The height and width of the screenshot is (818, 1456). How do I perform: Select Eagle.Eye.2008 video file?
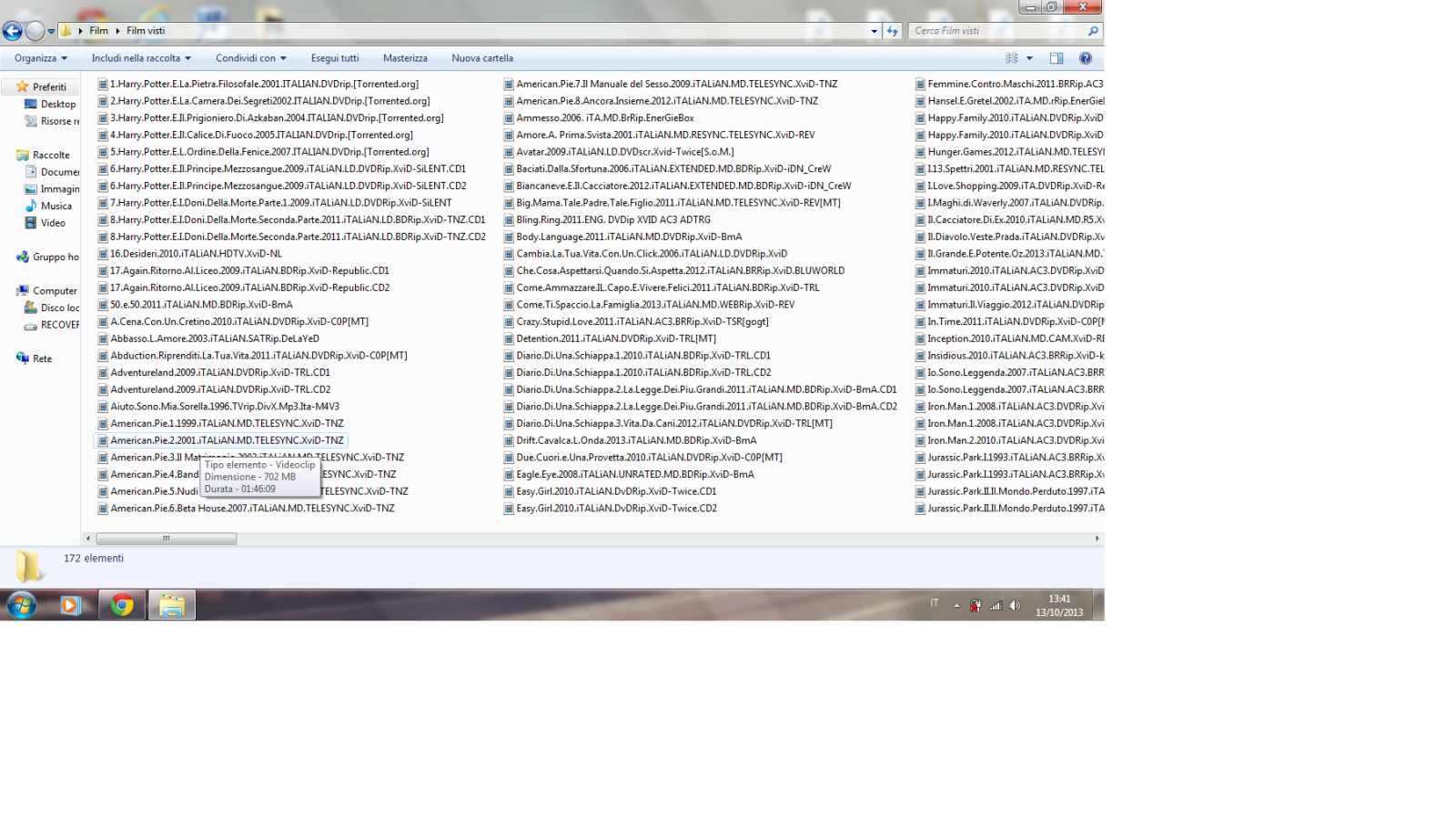click(635, 475)
